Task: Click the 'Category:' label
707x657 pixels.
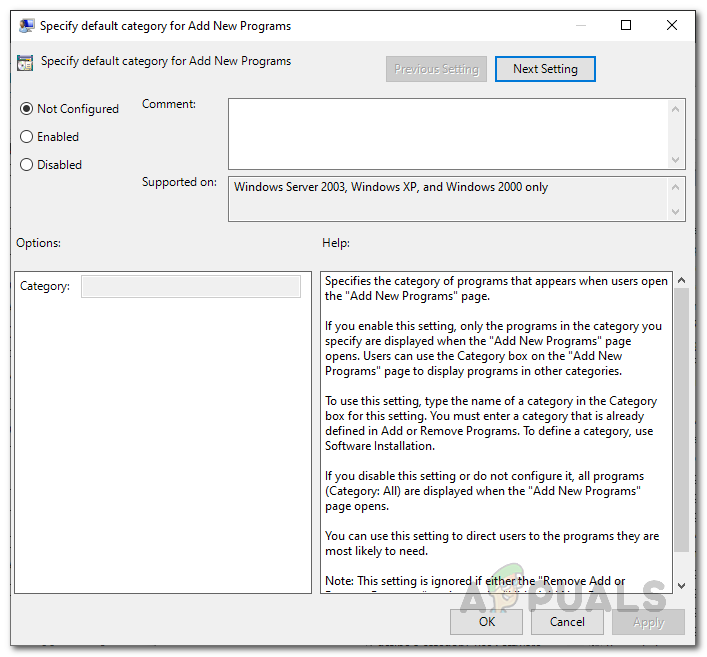Action: point(45,286)
